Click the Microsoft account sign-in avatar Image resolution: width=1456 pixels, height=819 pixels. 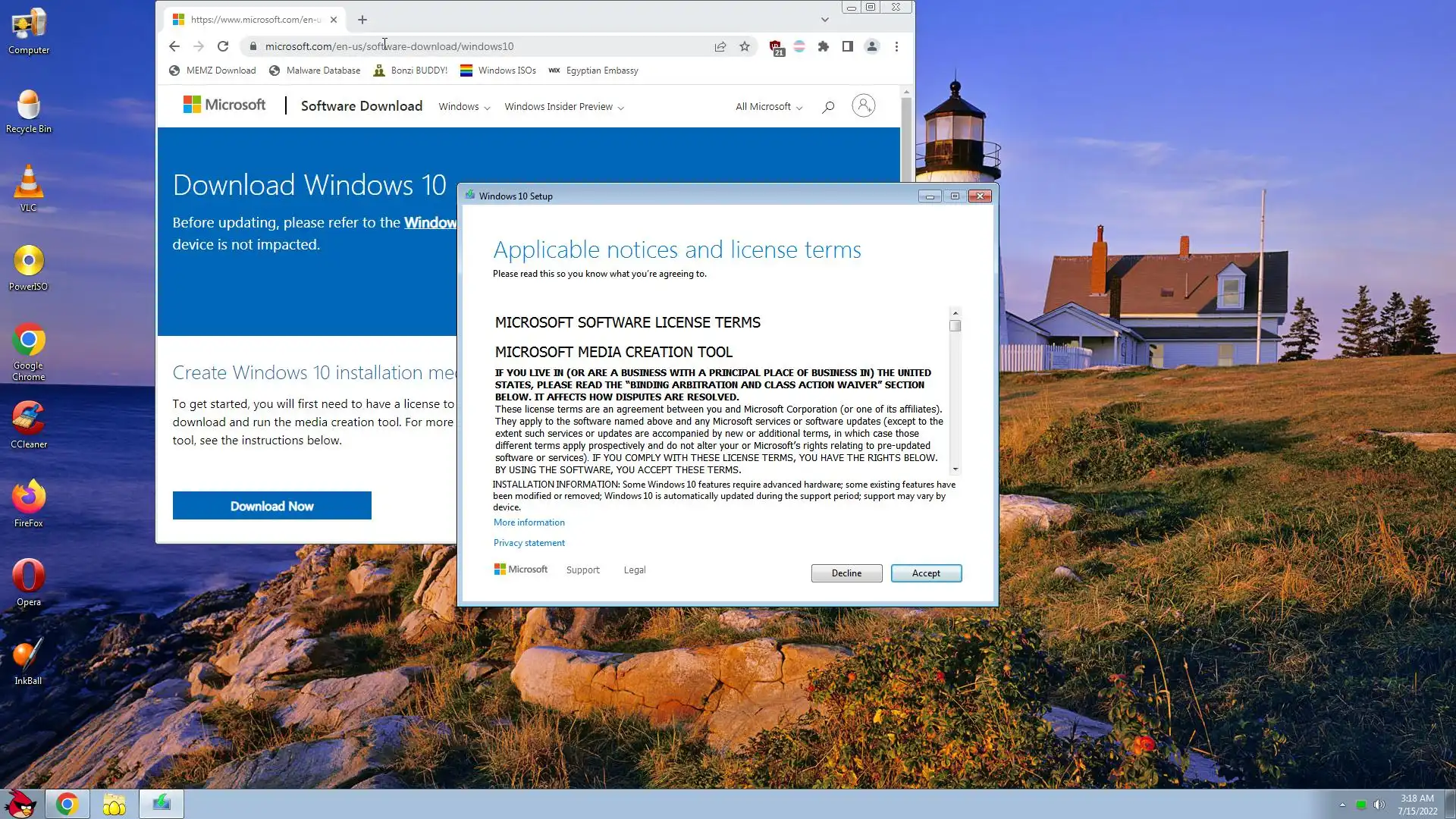[x=863, y=105]
